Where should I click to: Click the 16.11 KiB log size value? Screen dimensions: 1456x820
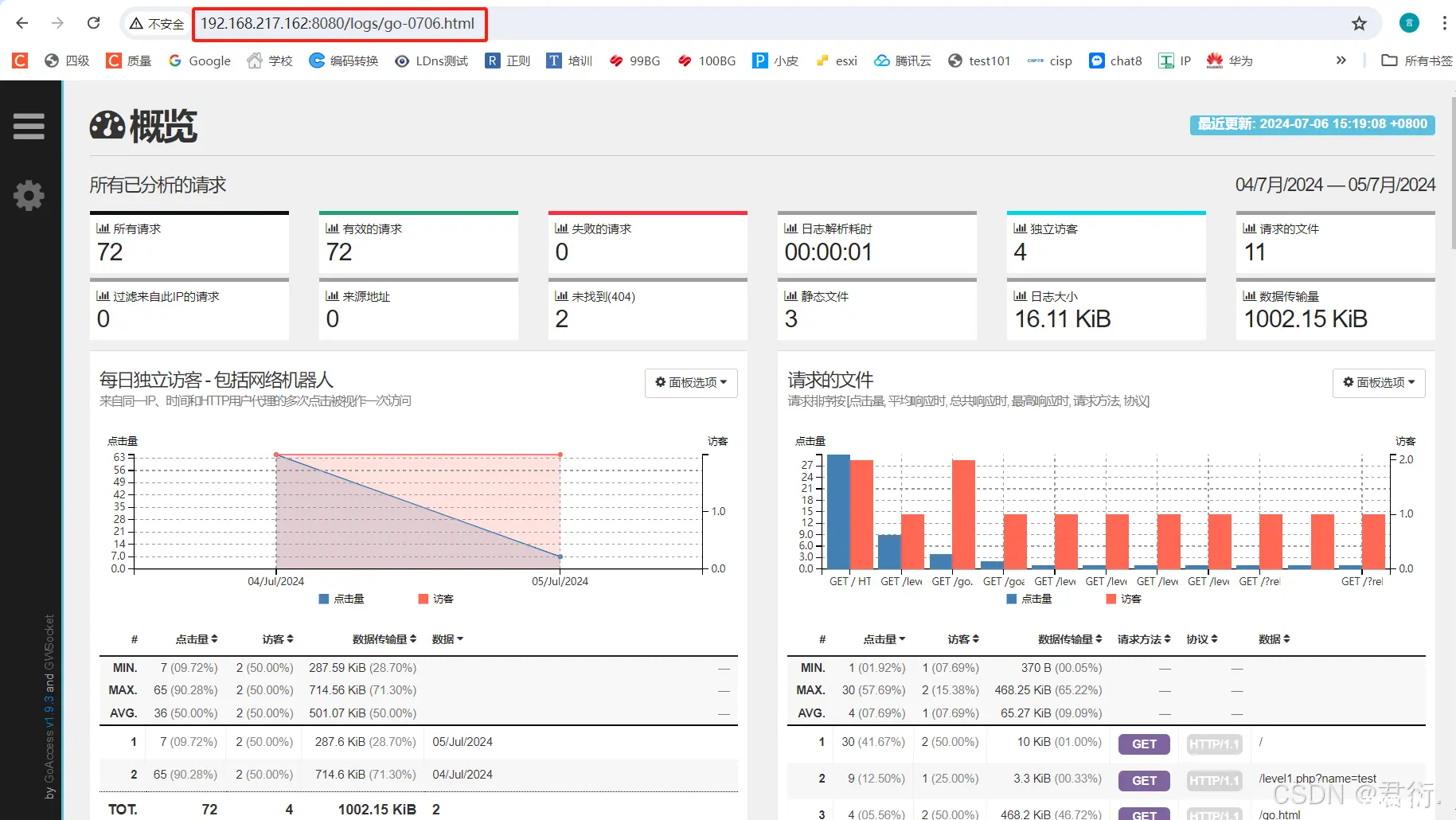tap(1062, 319)
